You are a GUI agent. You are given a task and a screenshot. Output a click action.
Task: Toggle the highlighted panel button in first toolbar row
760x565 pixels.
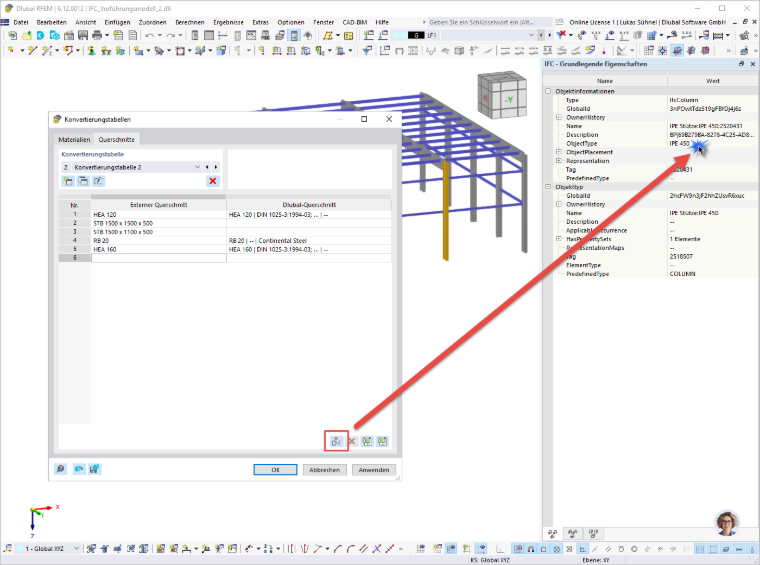[x=294, y=35]
